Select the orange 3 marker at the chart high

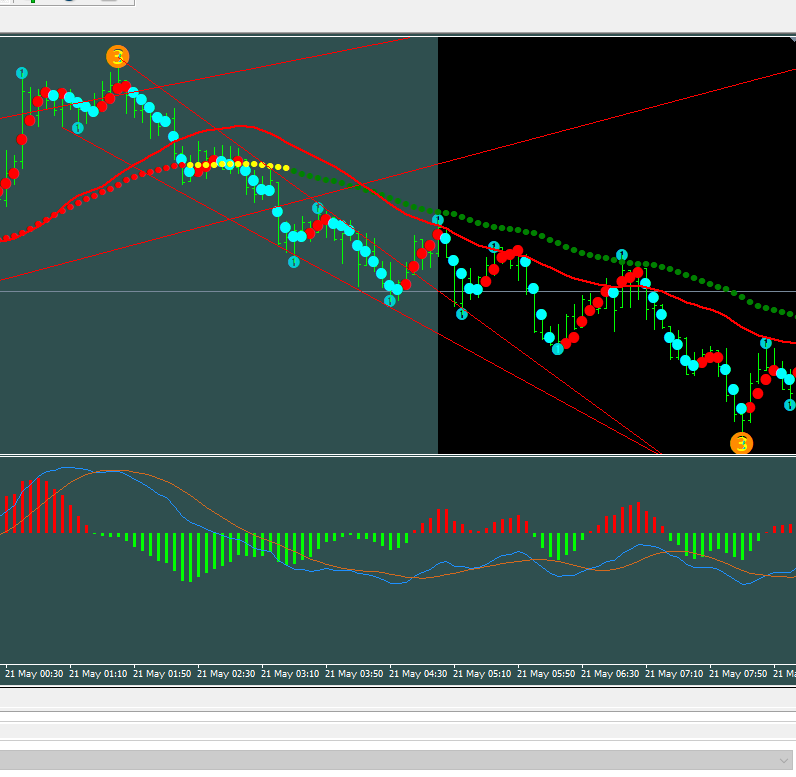point(118,56)
